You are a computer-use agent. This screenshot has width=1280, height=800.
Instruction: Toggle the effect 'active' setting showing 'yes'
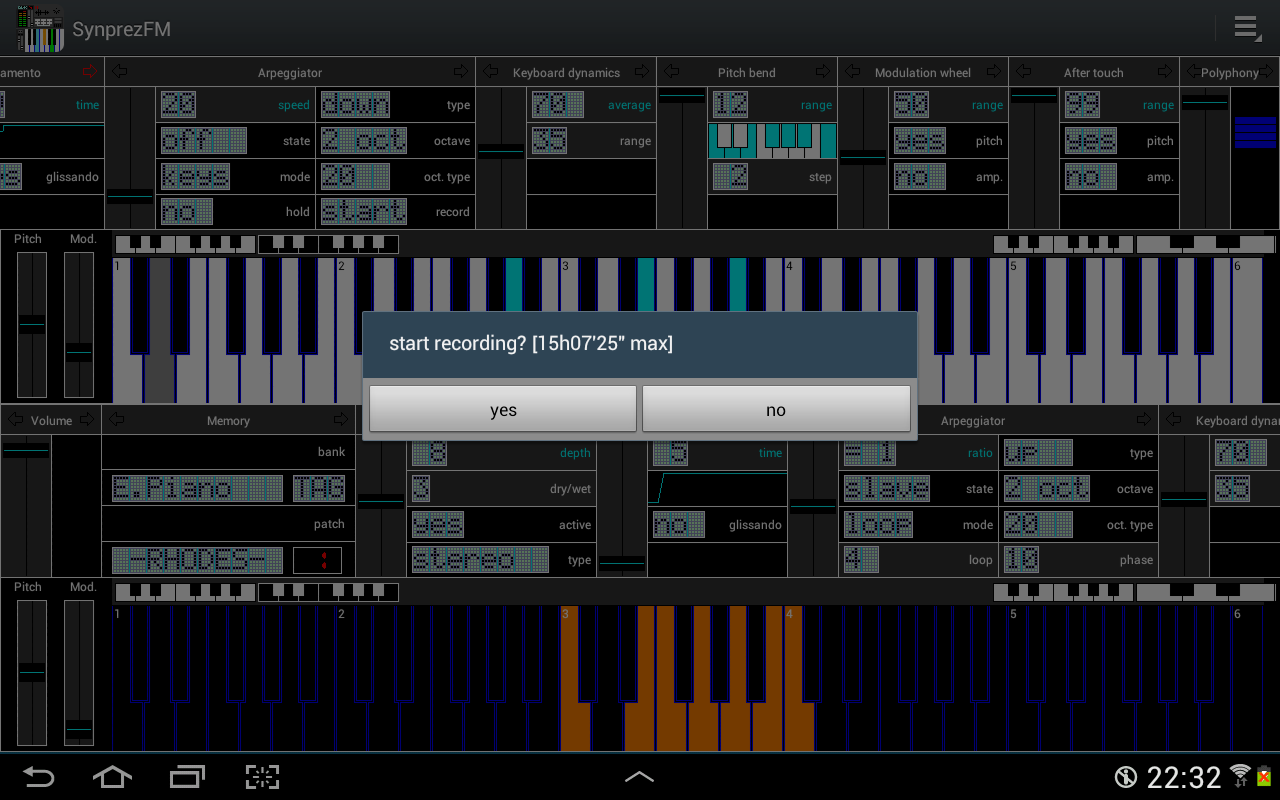click(437, 524)
